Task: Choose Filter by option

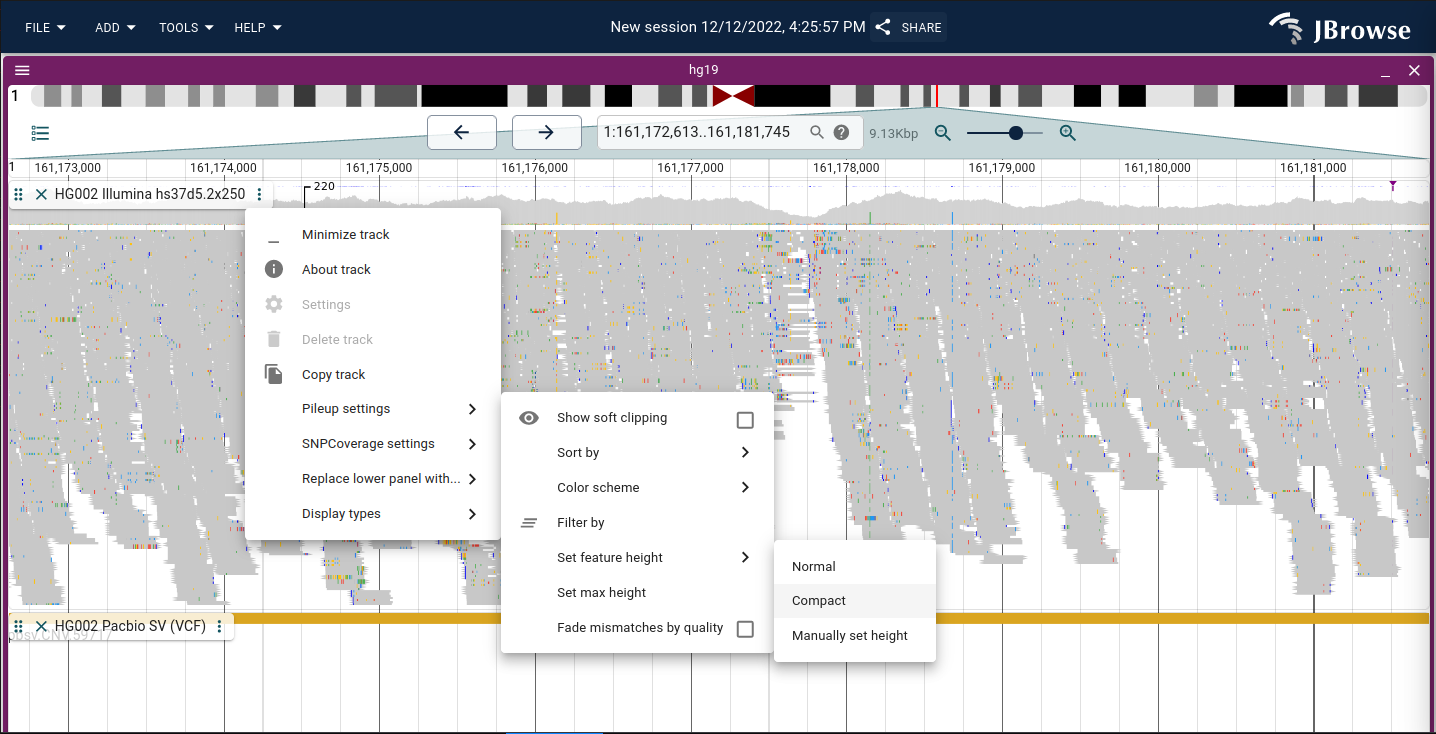Action: [637, 523]
